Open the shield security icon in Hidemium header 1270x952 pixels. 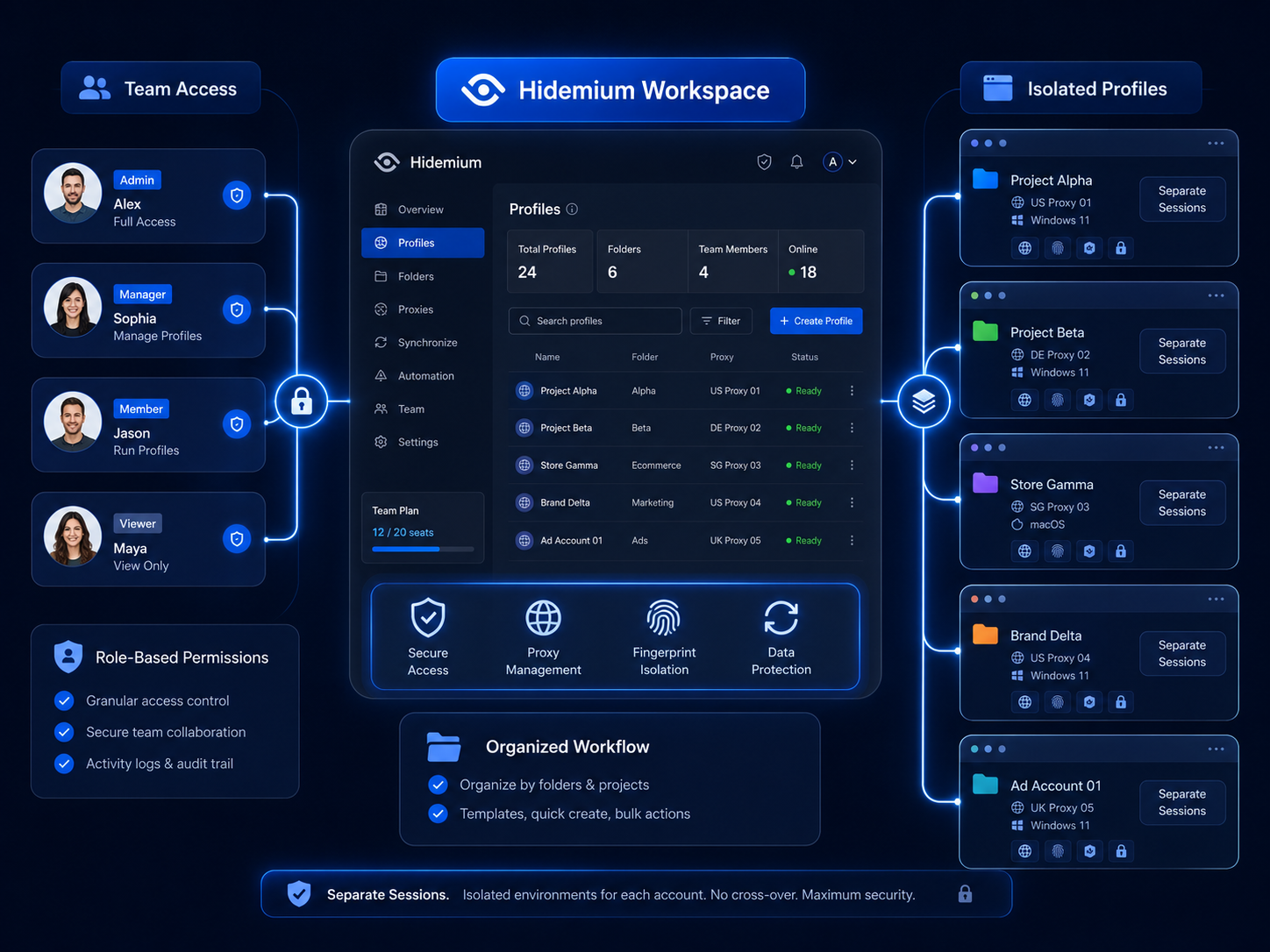pos(764,162)
